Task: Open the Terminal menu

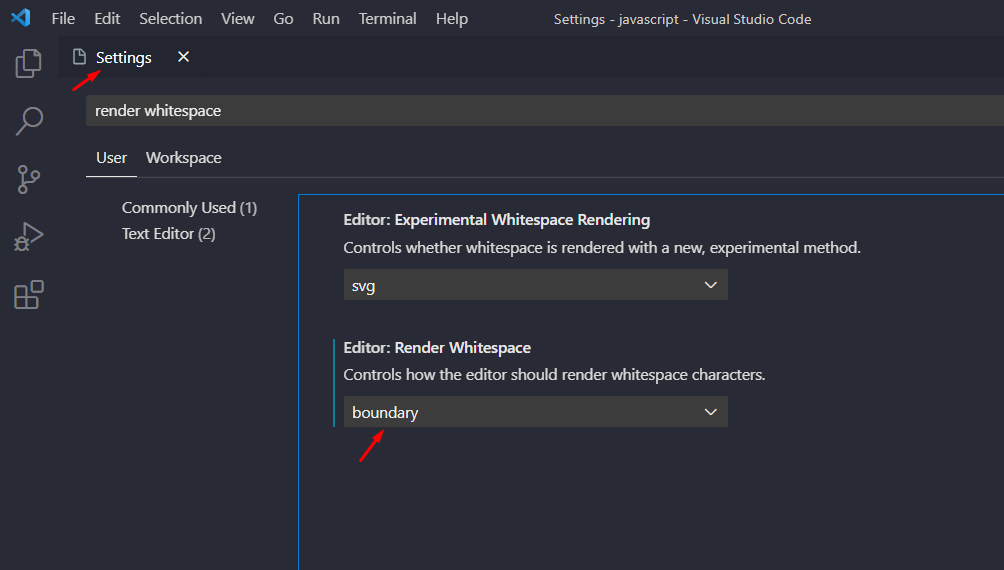Action: 388,19
